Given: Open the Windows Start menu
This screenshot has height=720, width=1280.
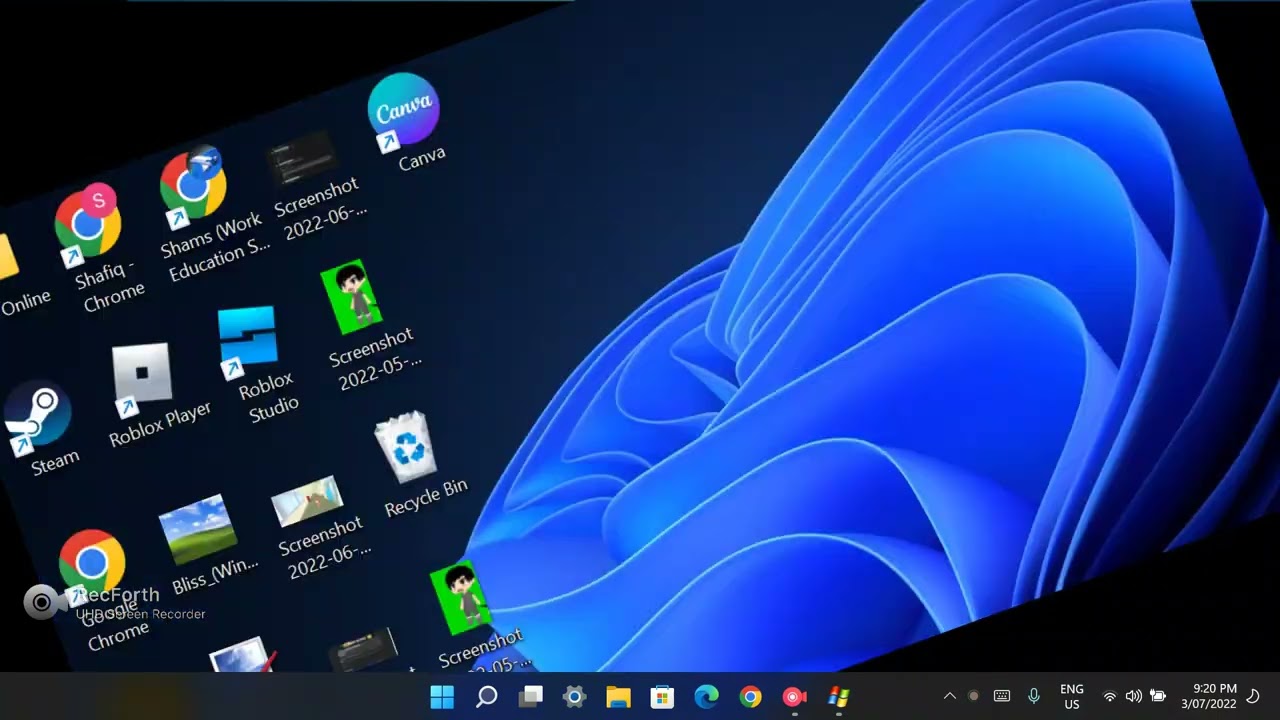Looking at the screenshot, I should point(442,697).
